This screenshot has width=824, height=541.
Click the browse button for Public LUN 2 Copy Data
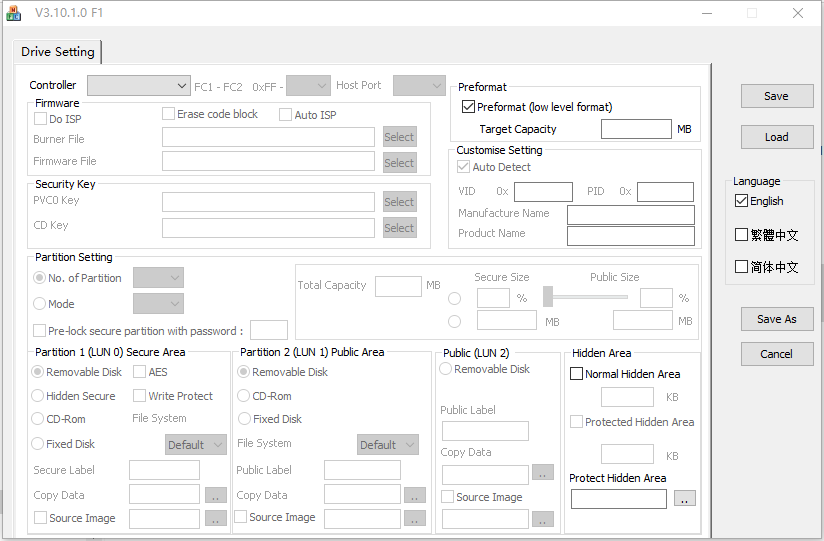[x=542, y=472]
